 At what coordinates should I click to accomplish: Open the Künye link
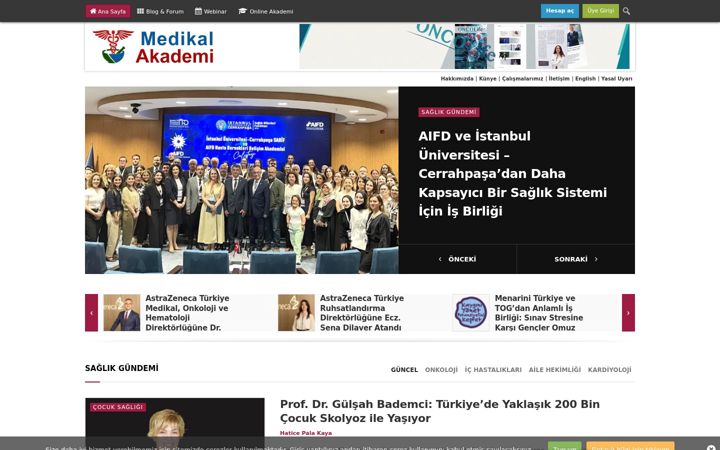point(488,79)
